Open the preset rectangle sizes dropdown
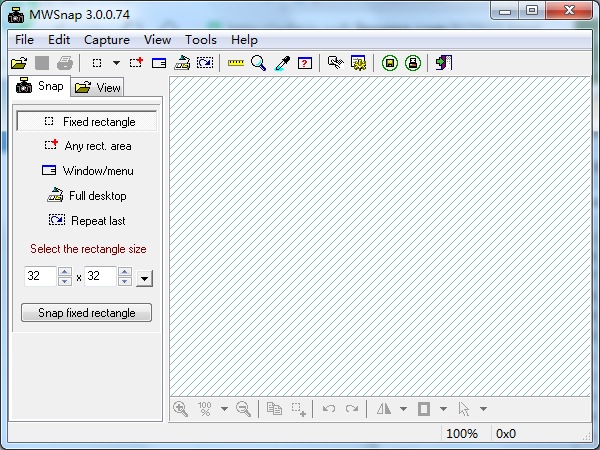The width and height of the screenshot is (600, 450). click(144, 278)
